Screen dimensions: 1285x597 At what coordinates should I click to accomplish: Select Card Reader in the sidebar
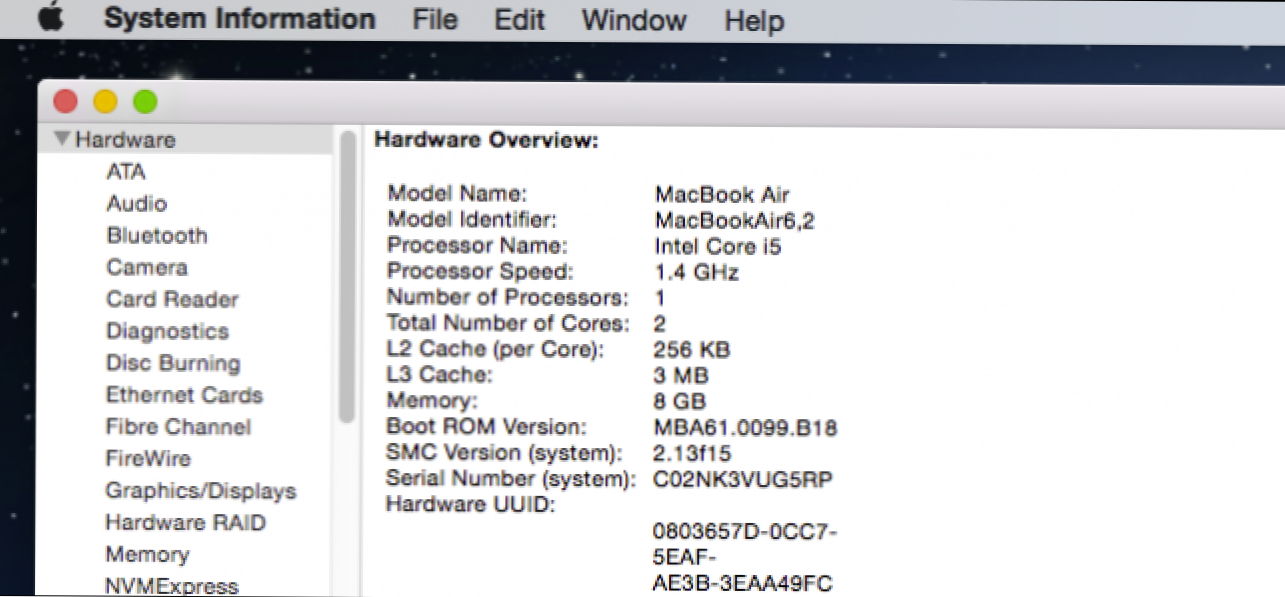click(172, 300)
